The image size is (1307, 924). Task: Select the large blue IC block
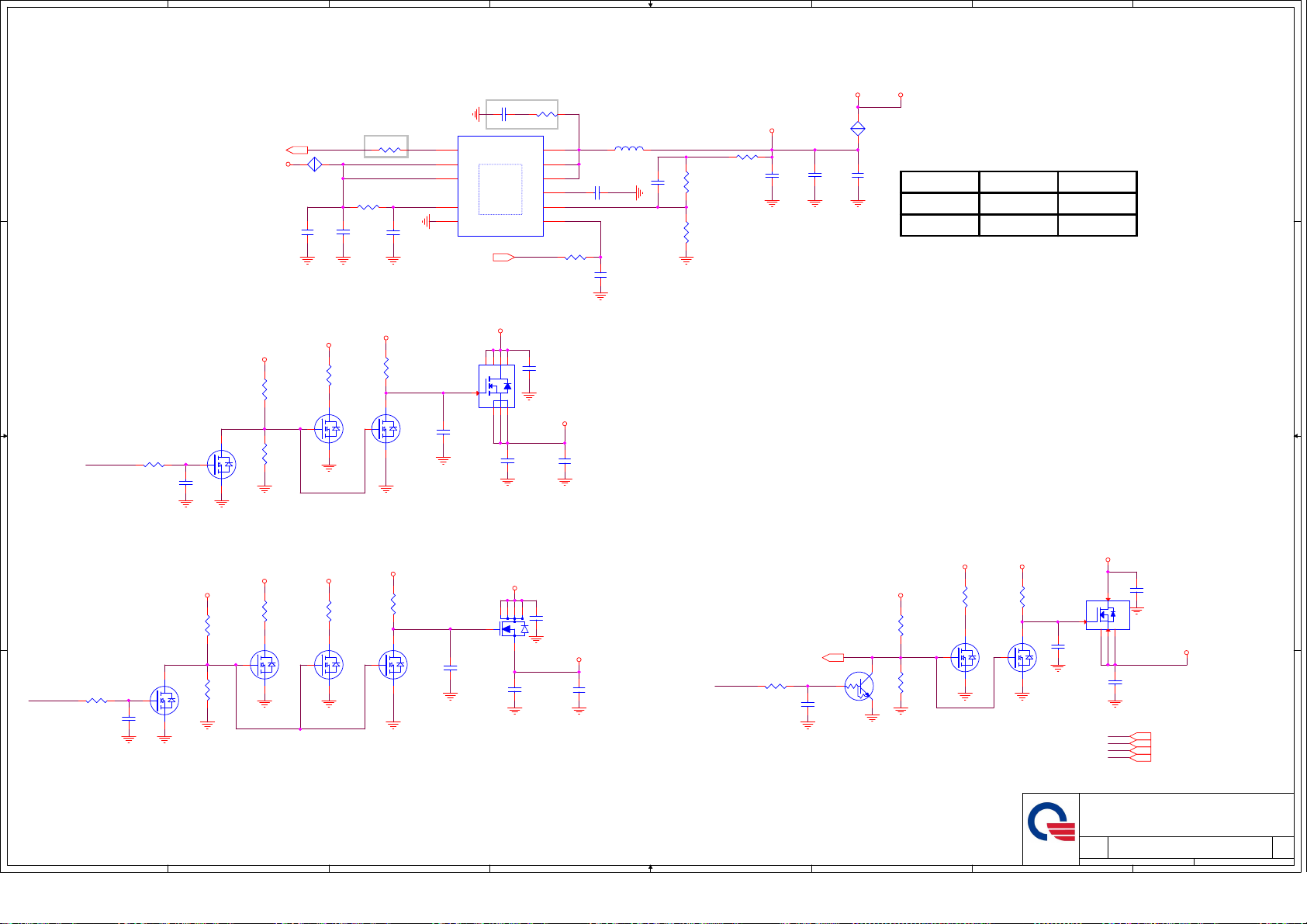pos(500,186)
